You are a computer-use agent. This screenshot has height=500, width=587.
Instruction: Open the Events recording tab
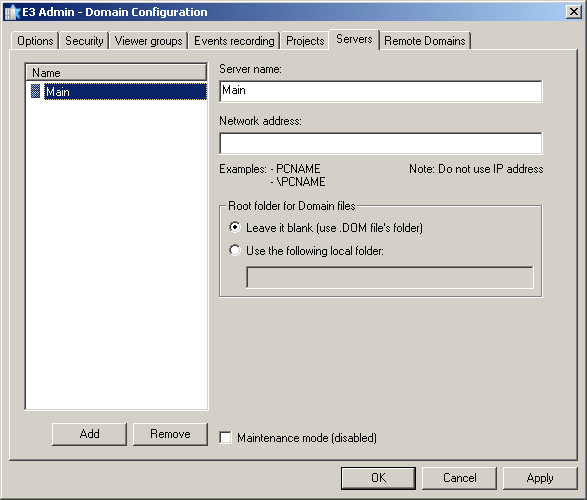234,40
